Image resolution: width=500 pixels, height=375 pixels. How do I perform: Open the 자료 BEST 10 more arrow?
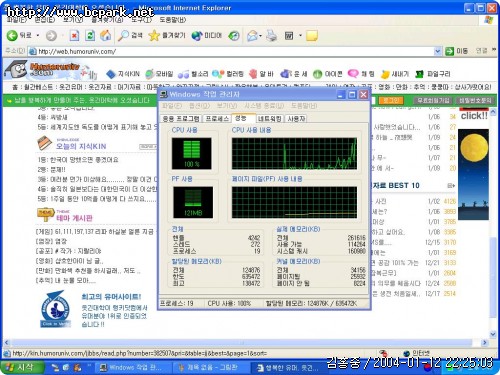[451, 186]
